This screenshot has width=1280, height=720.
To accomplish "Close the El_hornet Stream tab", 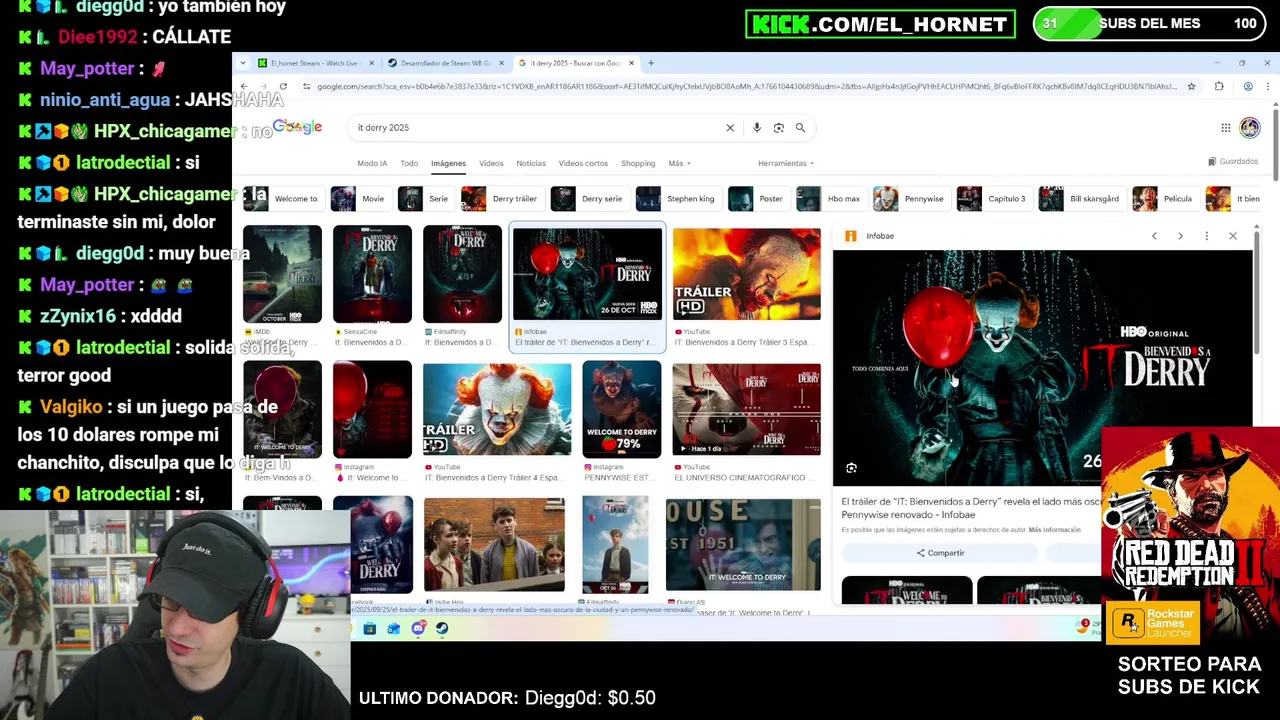I will 372,63.
